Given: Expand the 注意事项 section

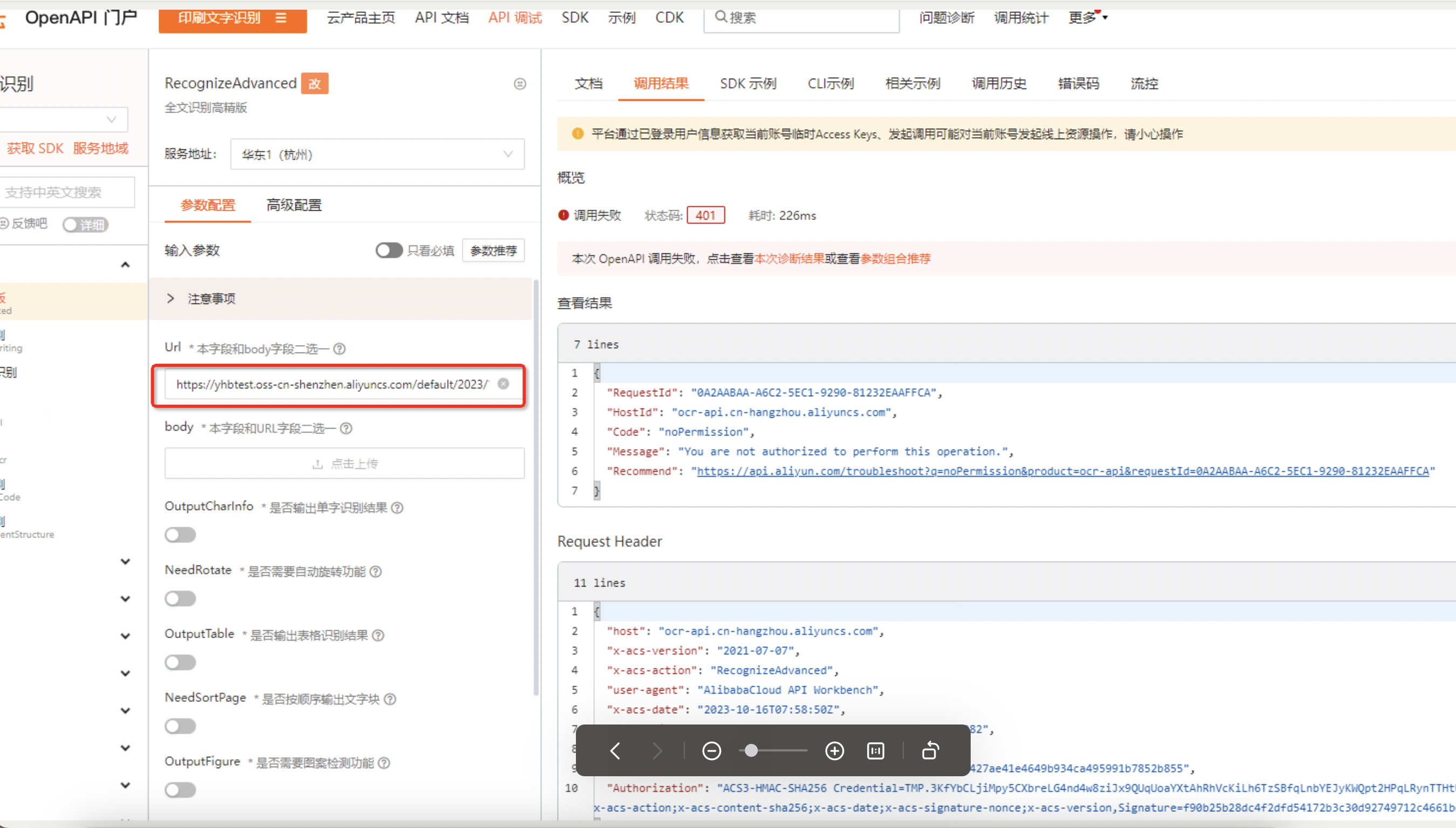Looking at the screenshot, I should (x=340, y=299).
